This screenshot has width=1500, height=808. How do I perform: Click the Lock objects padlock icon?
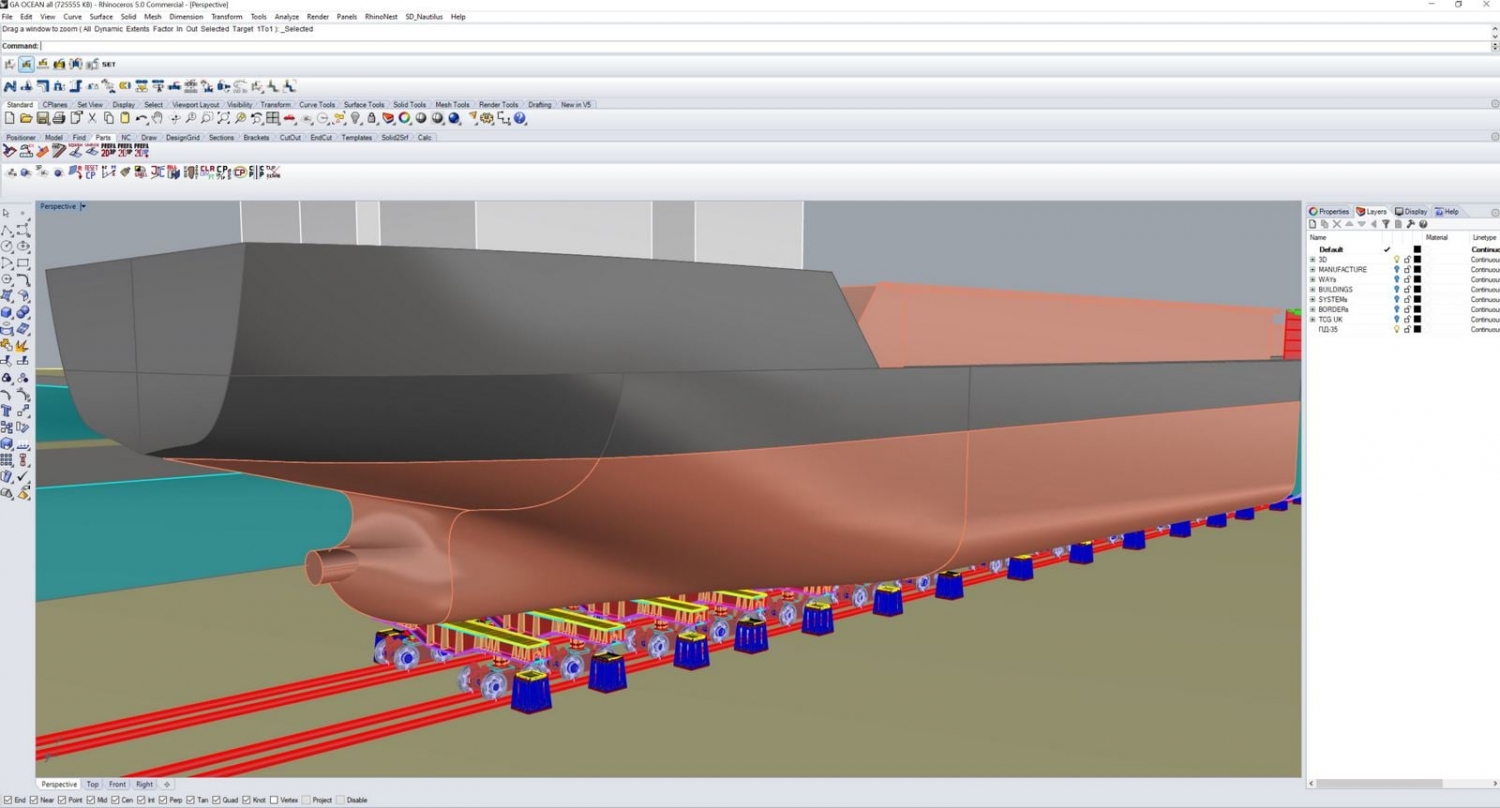pos(371,118)
